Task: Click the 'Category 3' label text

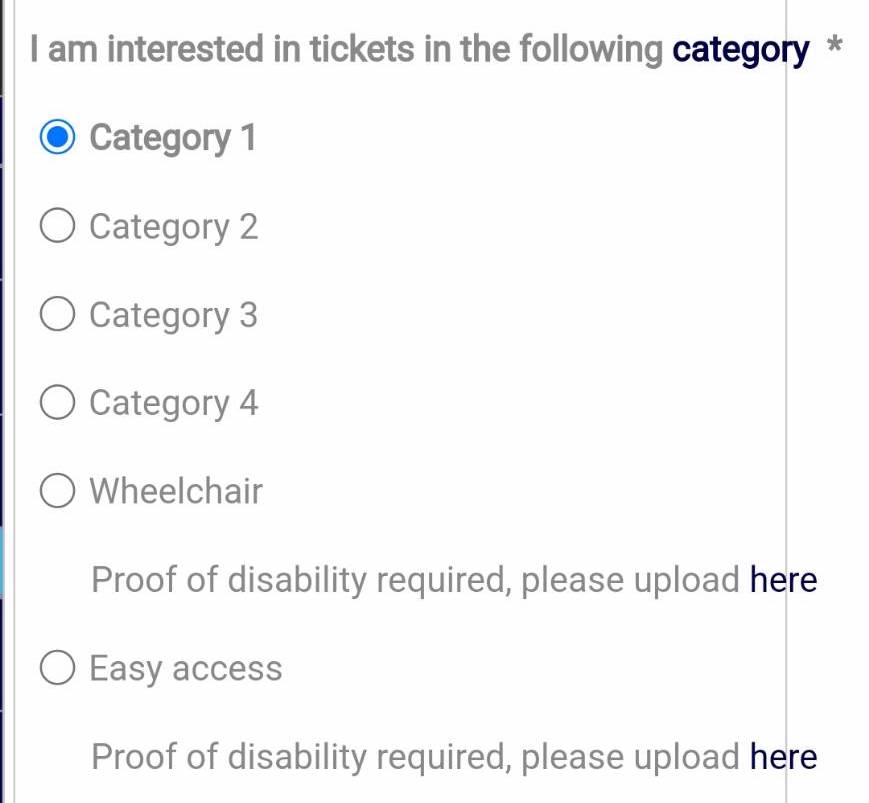Action: click(173, 315)
